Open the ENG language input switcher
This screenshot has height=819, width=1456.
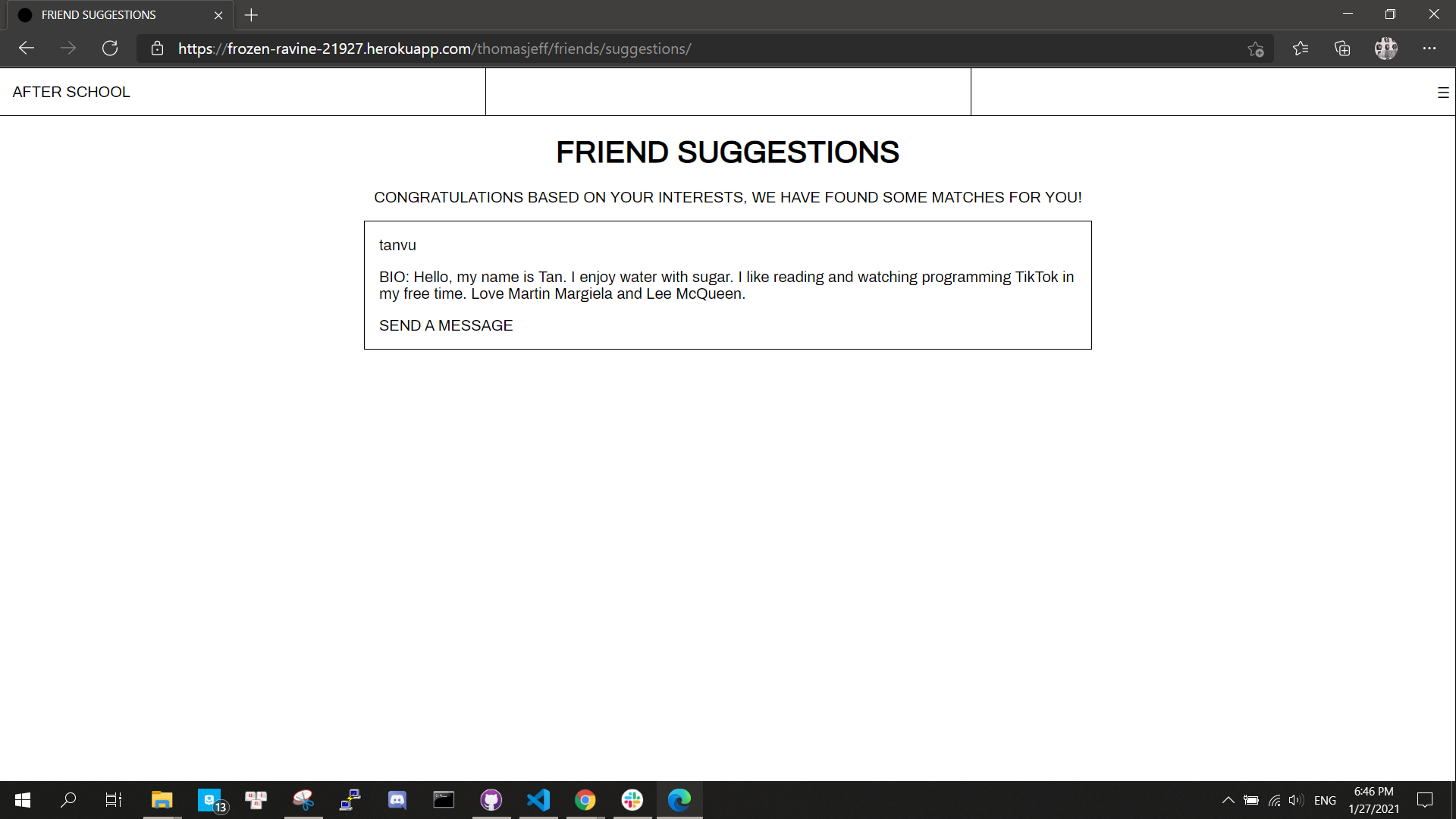pyautogui.click(x=1325, y=800)
